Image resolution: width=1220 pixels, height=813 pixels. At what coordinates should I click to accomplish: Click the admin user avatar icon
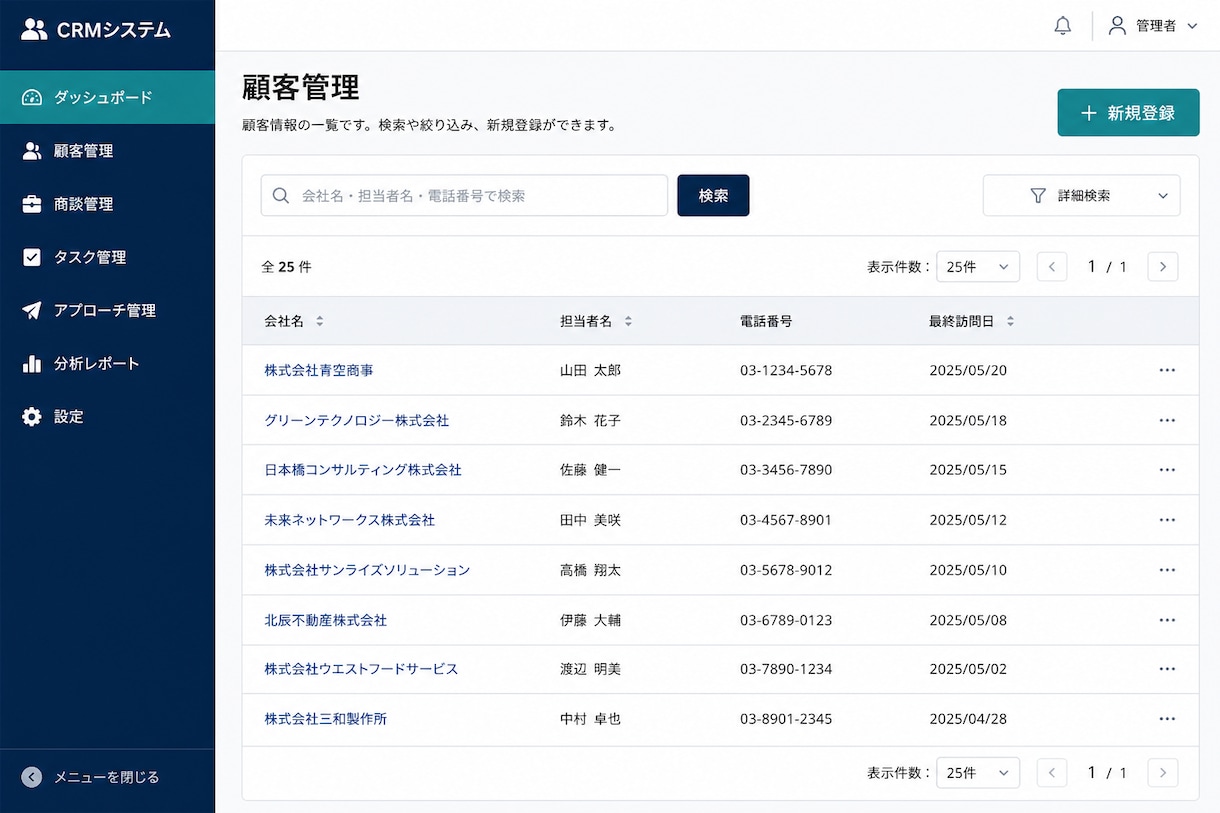click(x=1117, y=26)
